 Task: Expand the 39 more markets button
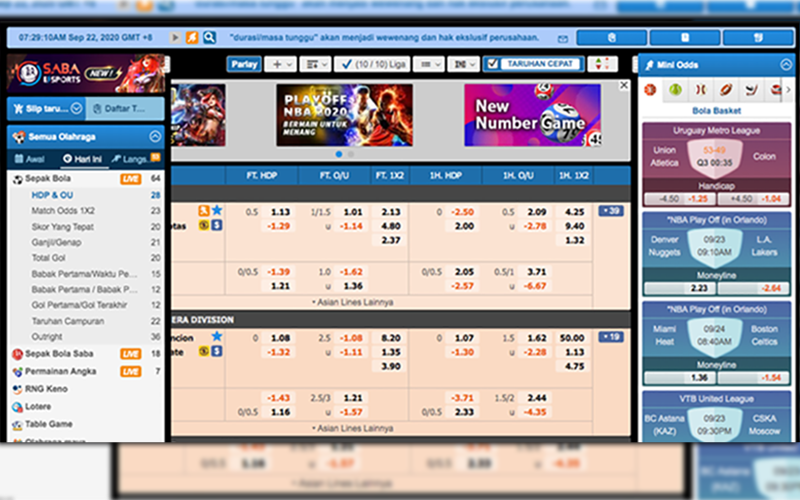(x=610, y=211)
